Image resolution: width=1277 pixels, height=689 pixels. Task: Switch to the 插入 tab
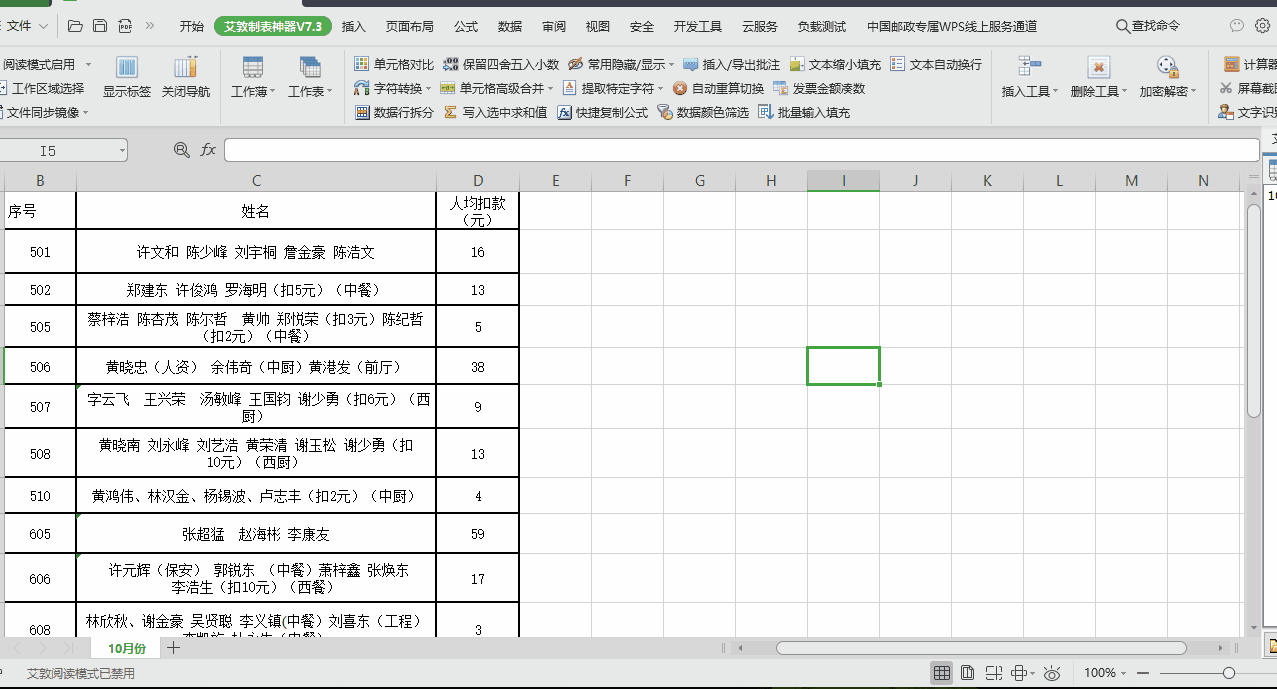click(x=354, y=26)
